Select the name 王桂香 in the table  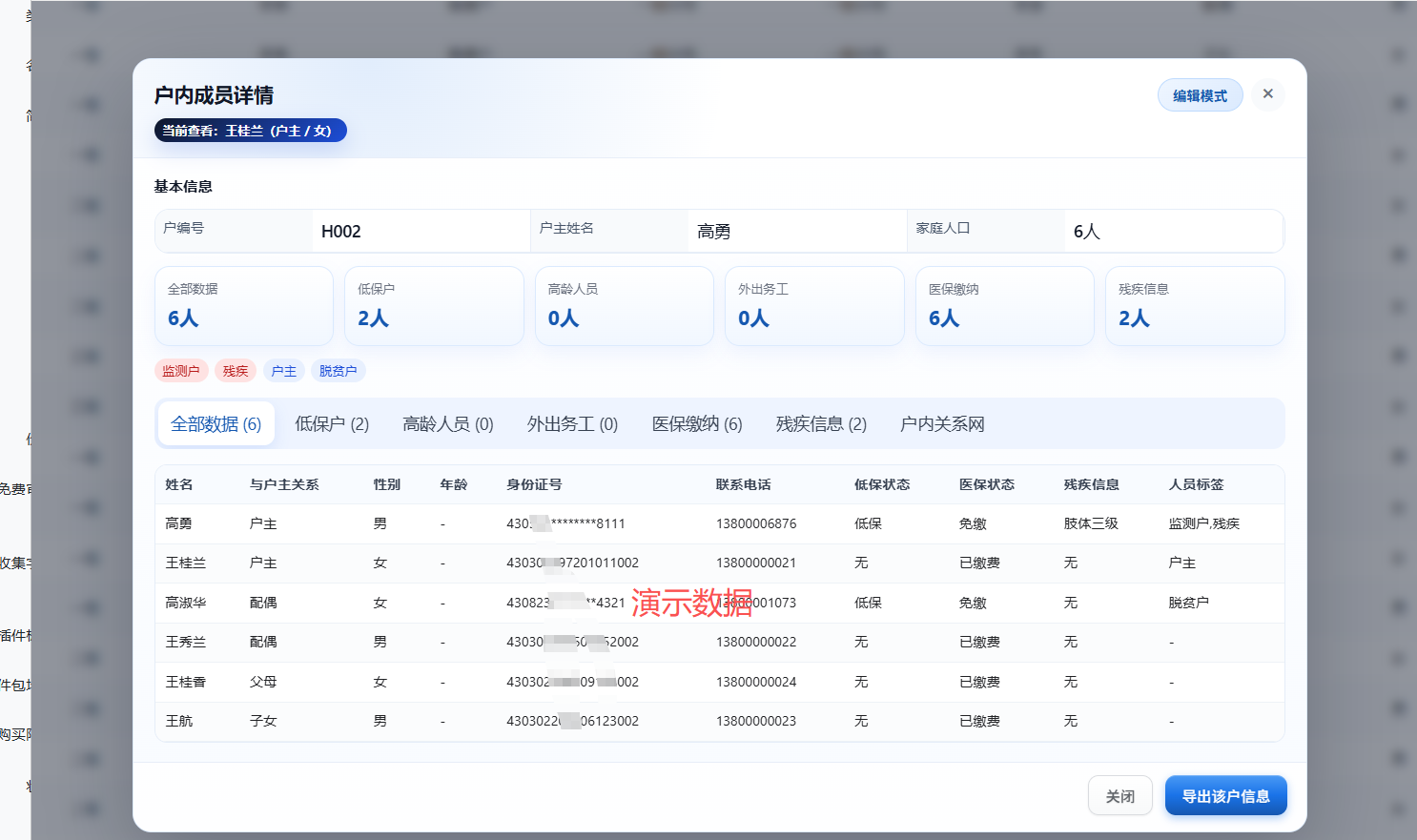click(186, 682)
